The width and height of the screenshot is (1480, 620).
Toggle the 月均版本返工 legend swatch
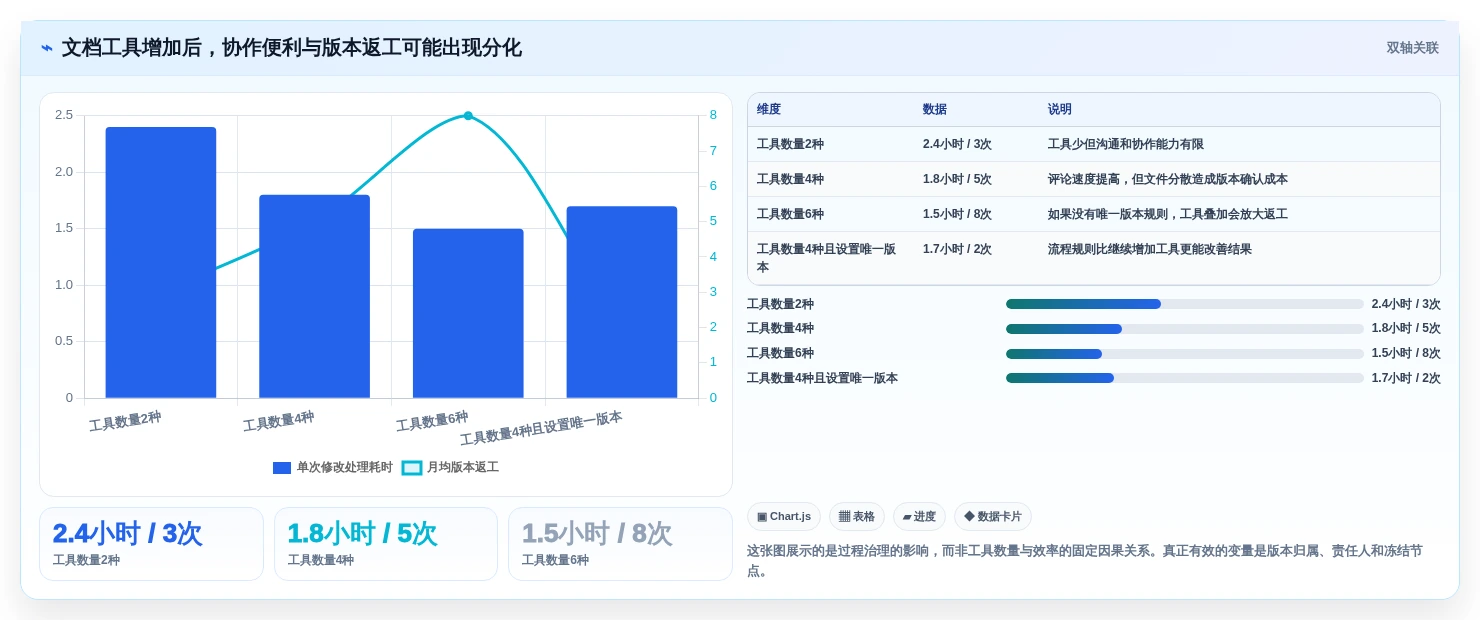(x=412, y=468)
